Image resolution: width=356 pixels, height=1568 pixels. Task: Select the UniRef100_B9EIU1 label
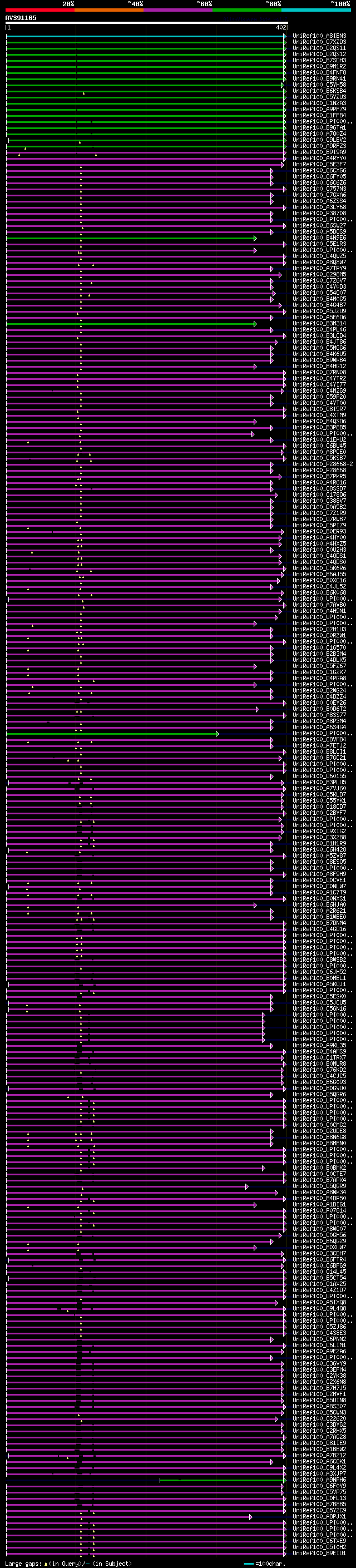point(319,1554)
